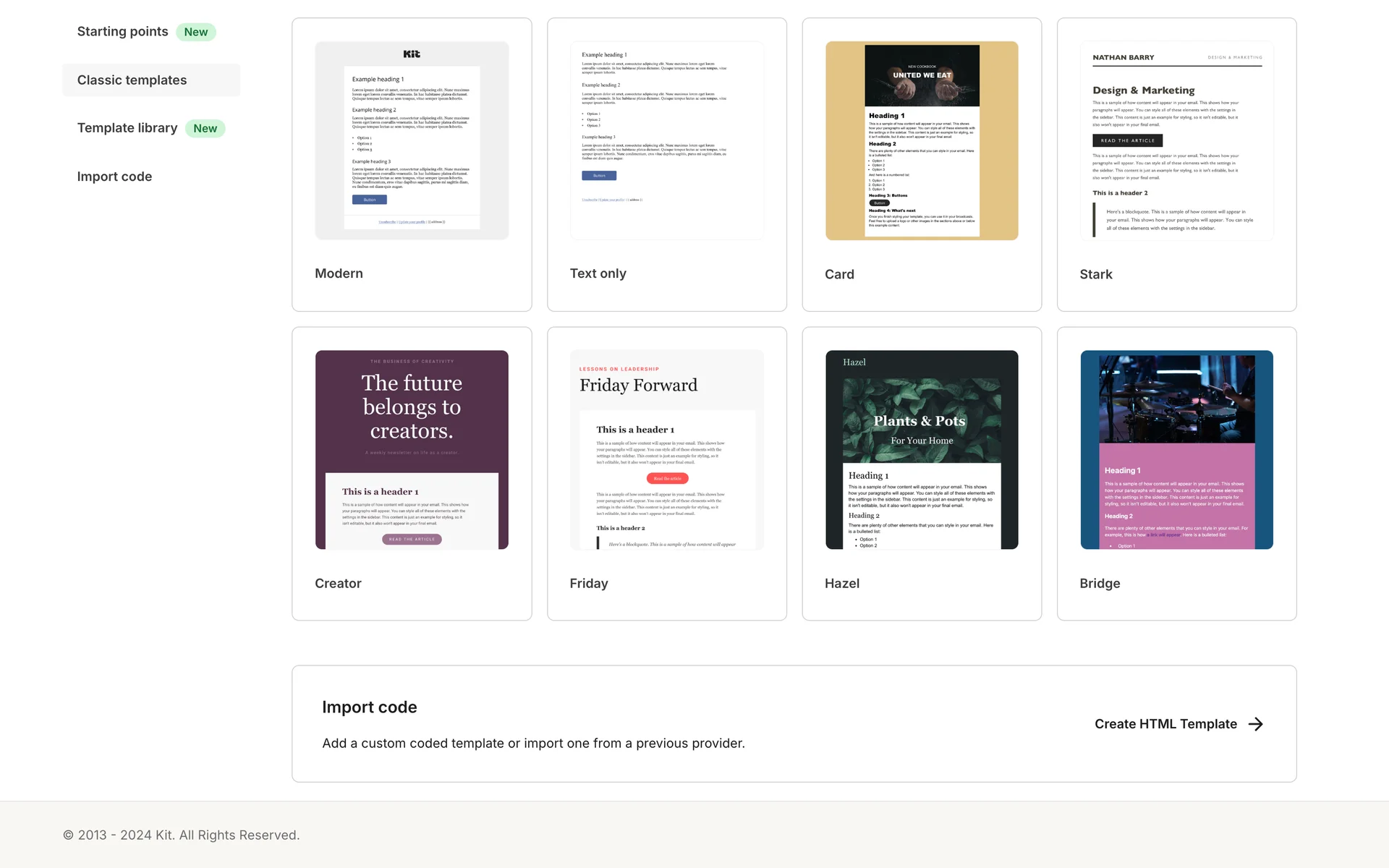Image resolution: width=1389 pixels, height=868 pixels.
Task: Select the Text only template preview
Action: tap(666, 140)
